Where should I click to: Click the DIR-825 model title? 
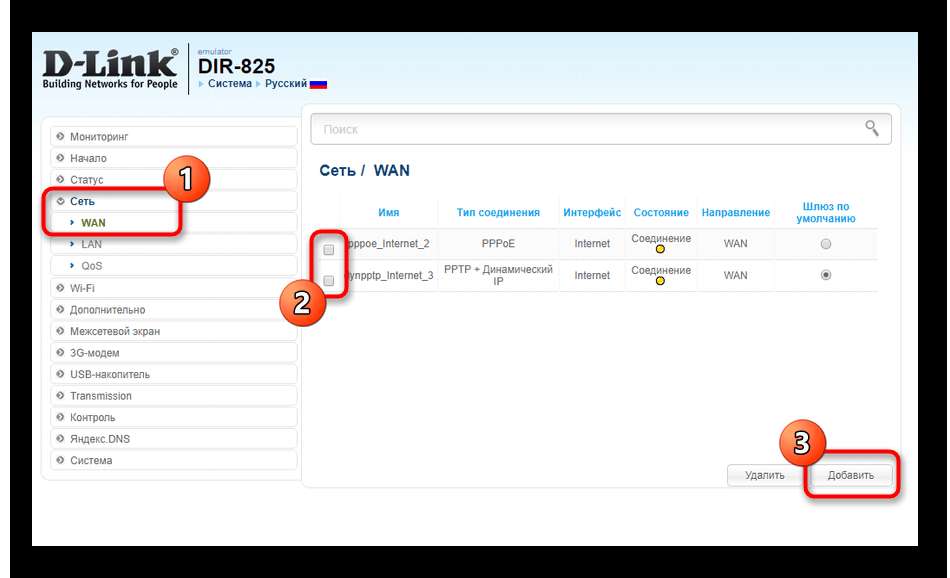tap(236, 66)
